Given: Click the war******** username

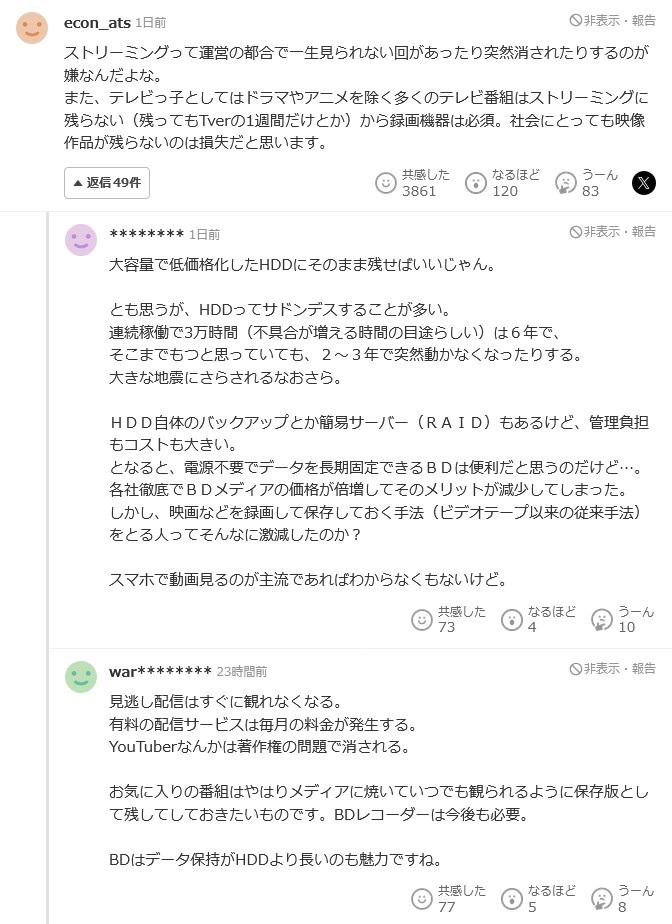Looking at the screenshot, I should 160,671.
